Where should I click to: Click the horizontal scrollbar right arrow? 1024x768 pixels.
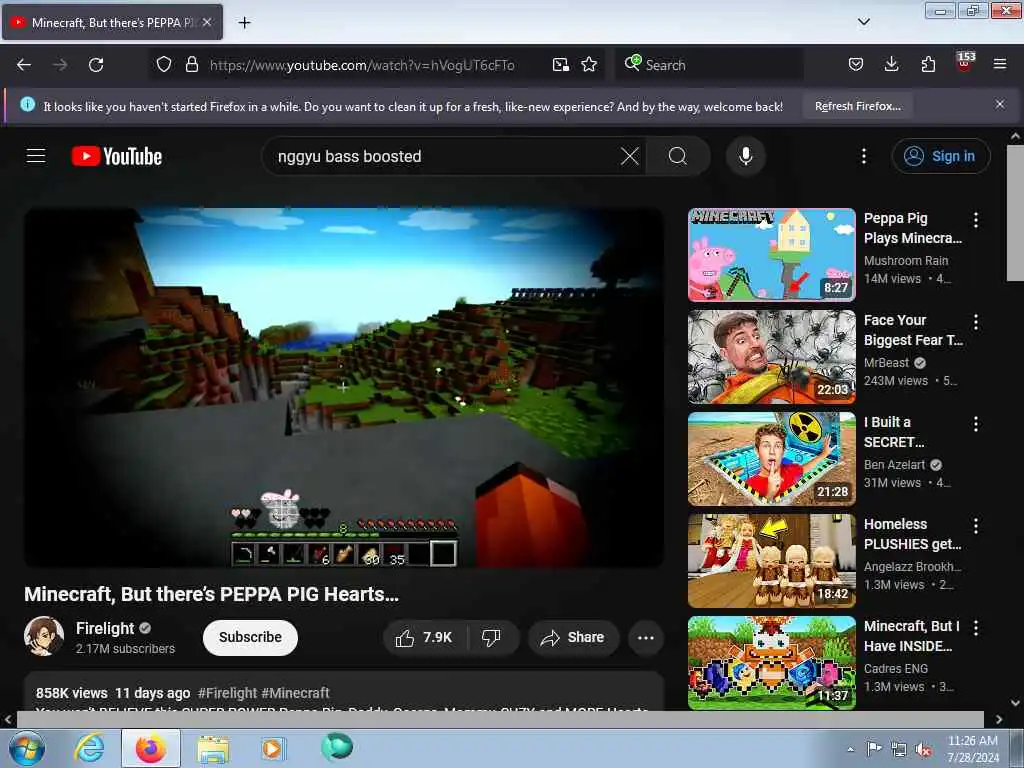coord(999,719)
